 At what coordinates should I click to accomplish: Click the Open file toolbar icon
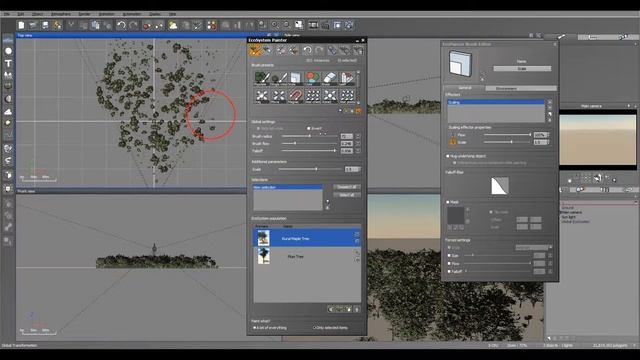(33, 25)
